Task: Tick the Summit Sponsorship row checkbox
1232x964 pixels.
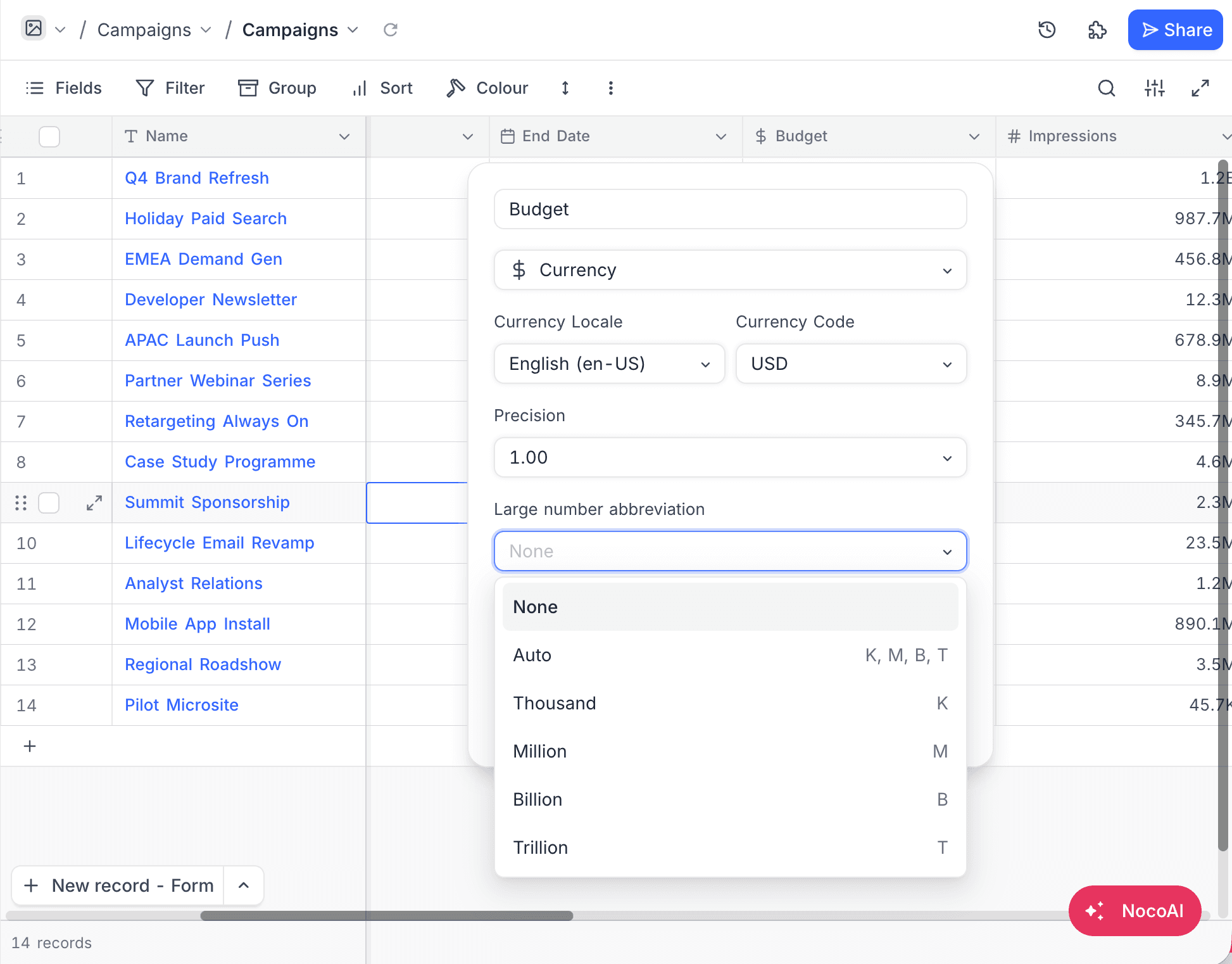Action: tap(49, 503)
